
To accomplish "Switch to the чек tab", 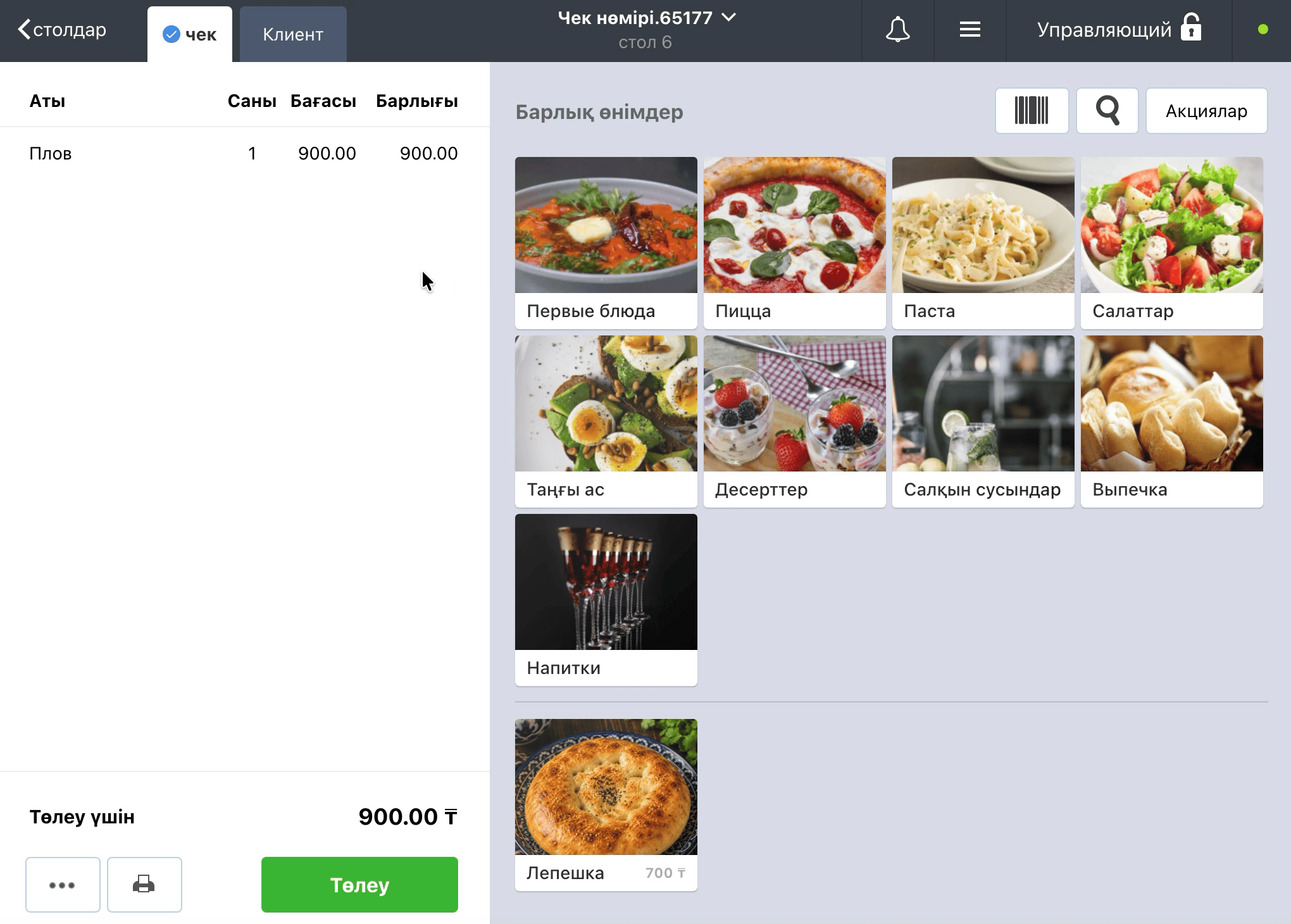I will pyautogui.click(x=190, y=34).
